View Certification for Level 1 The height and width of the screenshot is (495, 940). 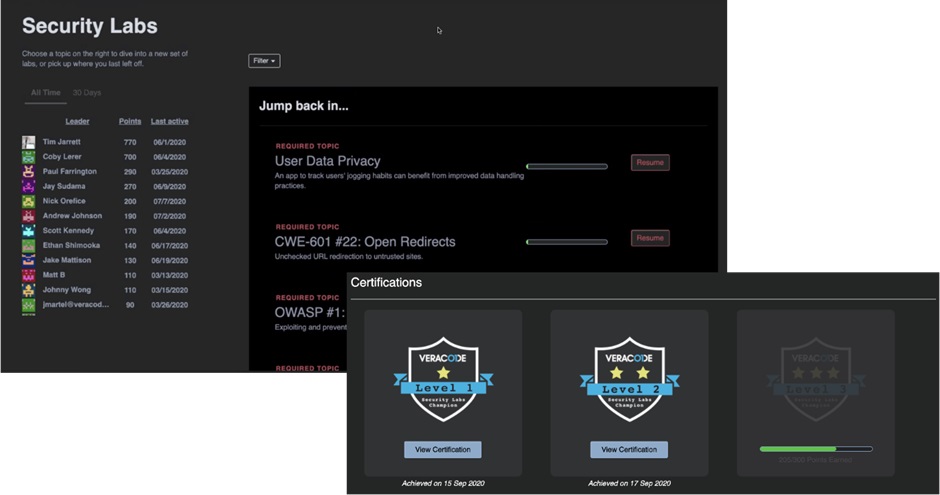[442, 449]
